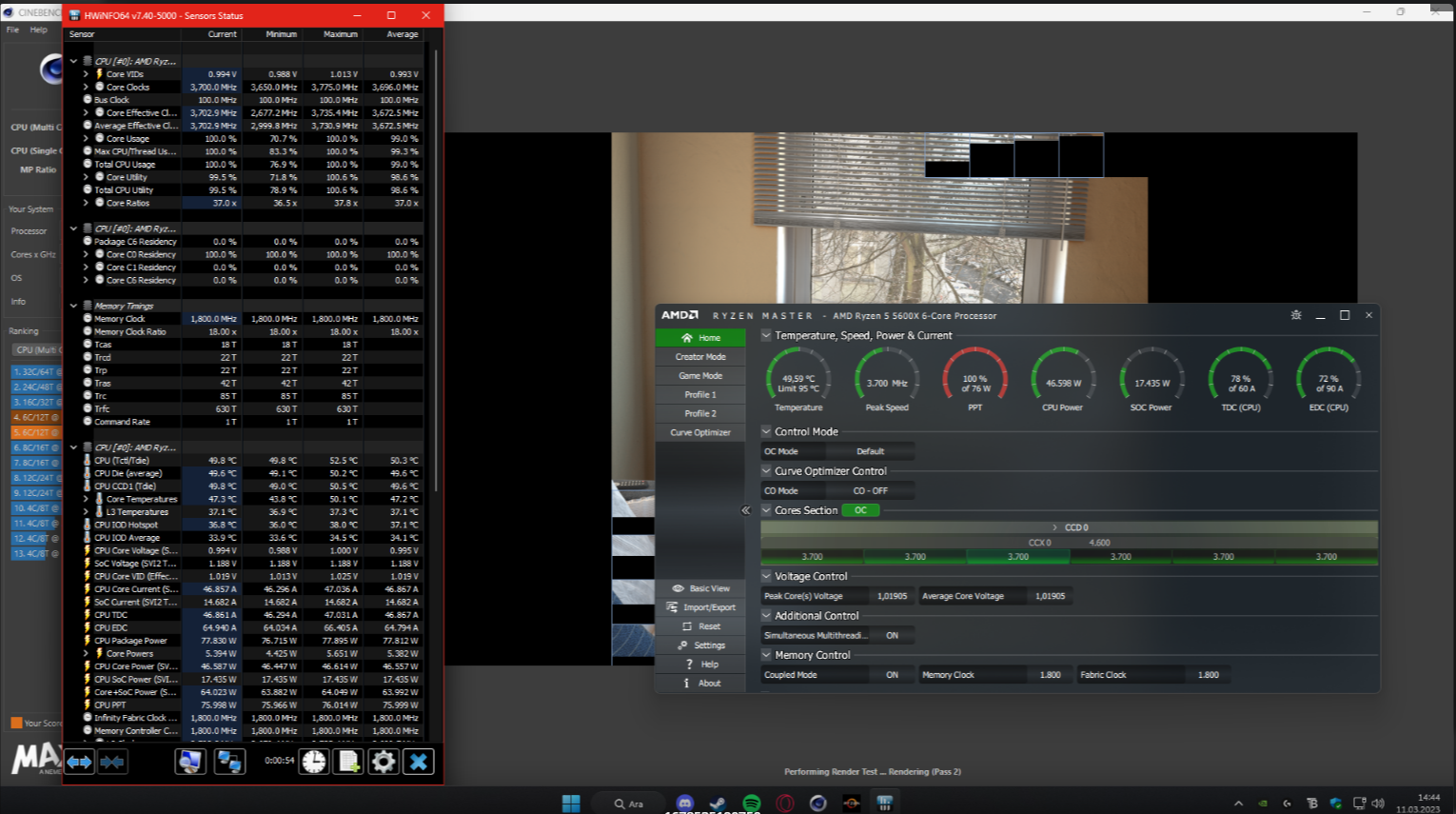Open Steam from the taskbar
The image size is (1456, 814).
(718, 803)
